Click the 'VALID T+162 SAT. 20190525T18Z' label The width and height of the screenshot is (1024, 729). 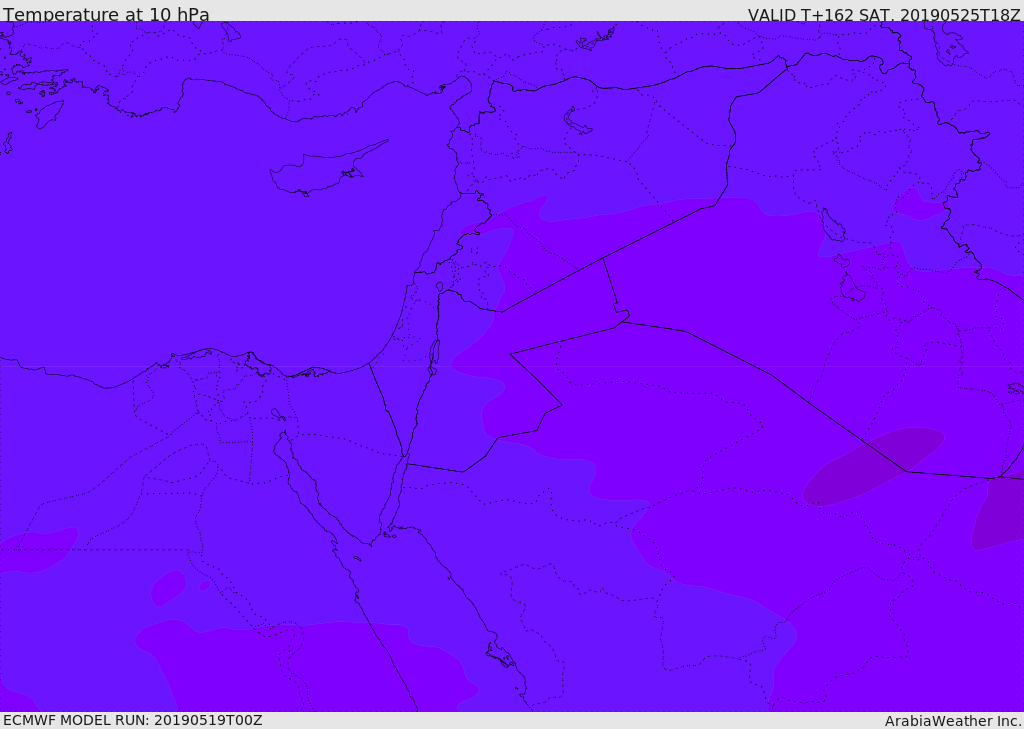click(884, 15)
